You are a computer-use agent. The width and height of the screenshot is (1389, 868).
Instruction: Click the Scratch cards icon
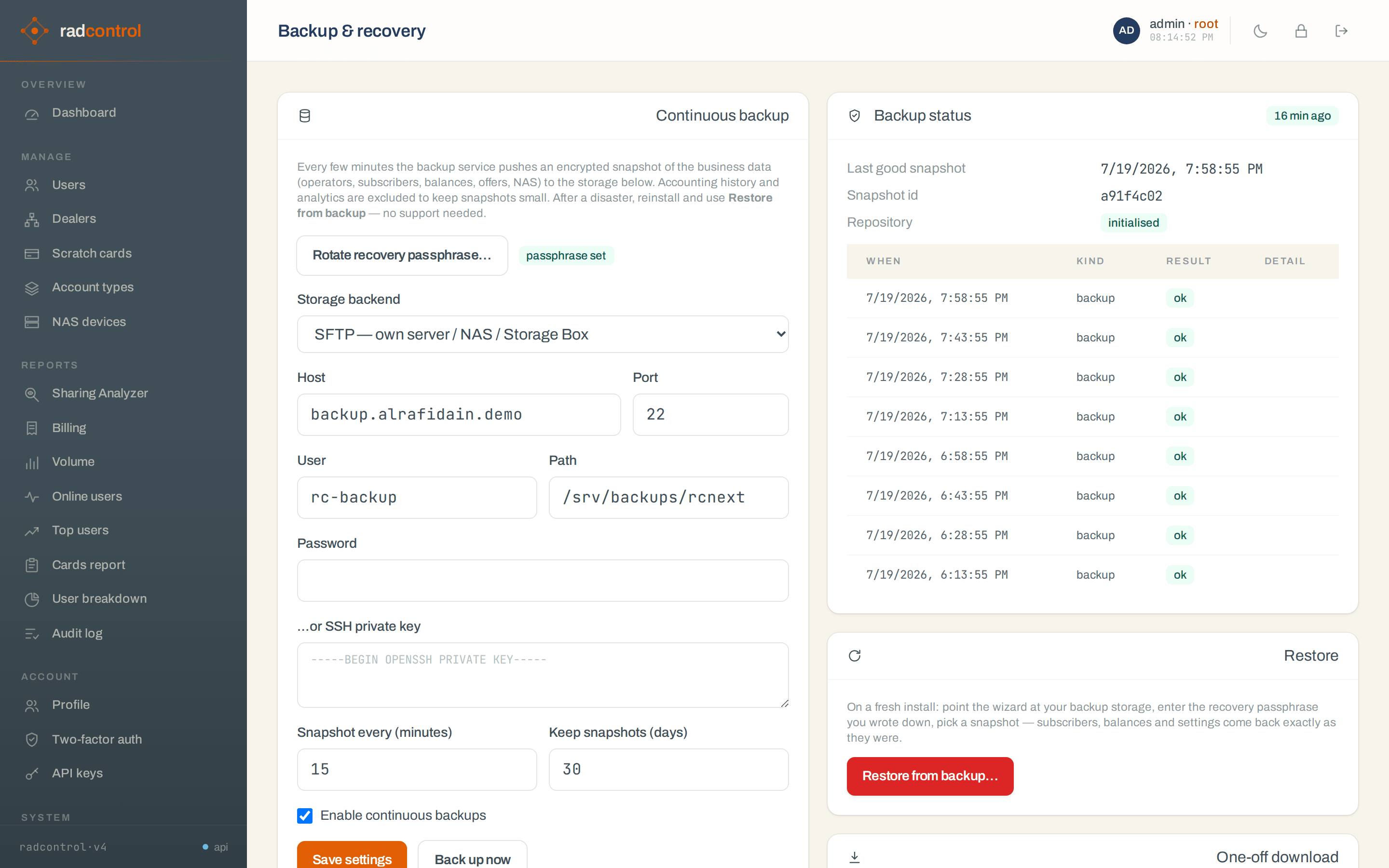(x=32, y=254)
